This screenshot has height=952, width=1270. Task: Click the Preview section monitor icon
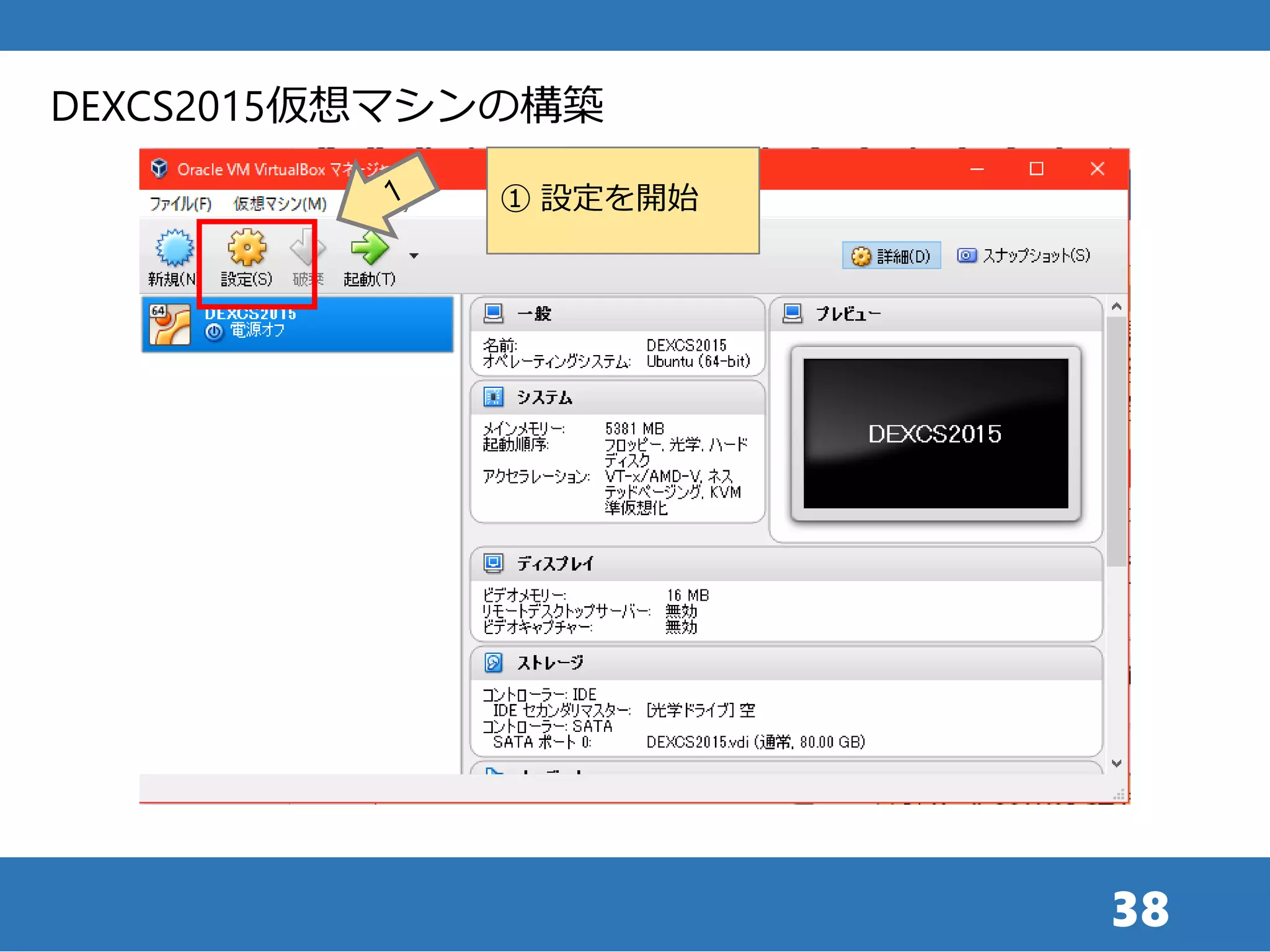pyautogui.click(x=793, y=313)
